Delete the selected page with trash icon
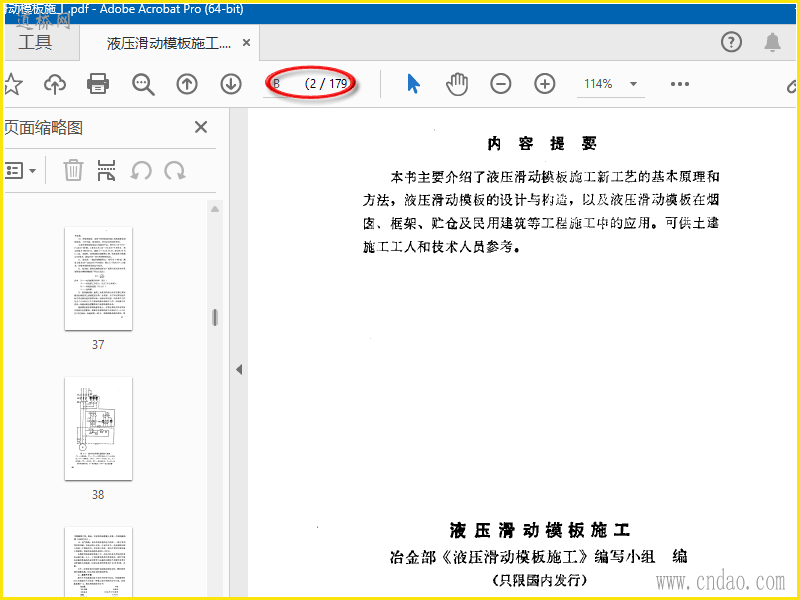 [73, 170]
